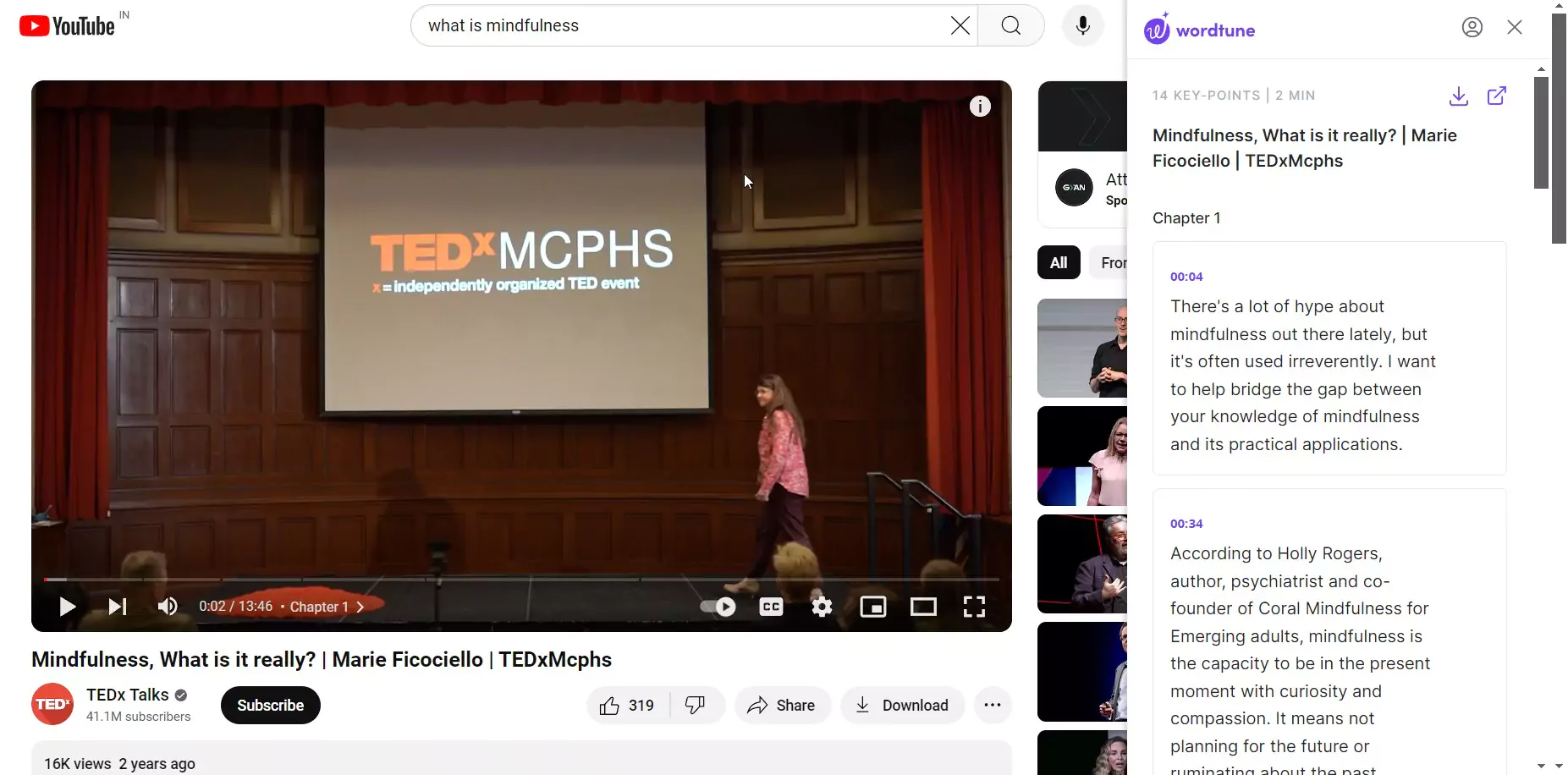
Task: Open the sponsored ad channel icon
Action: click(x=1074, y=188)
